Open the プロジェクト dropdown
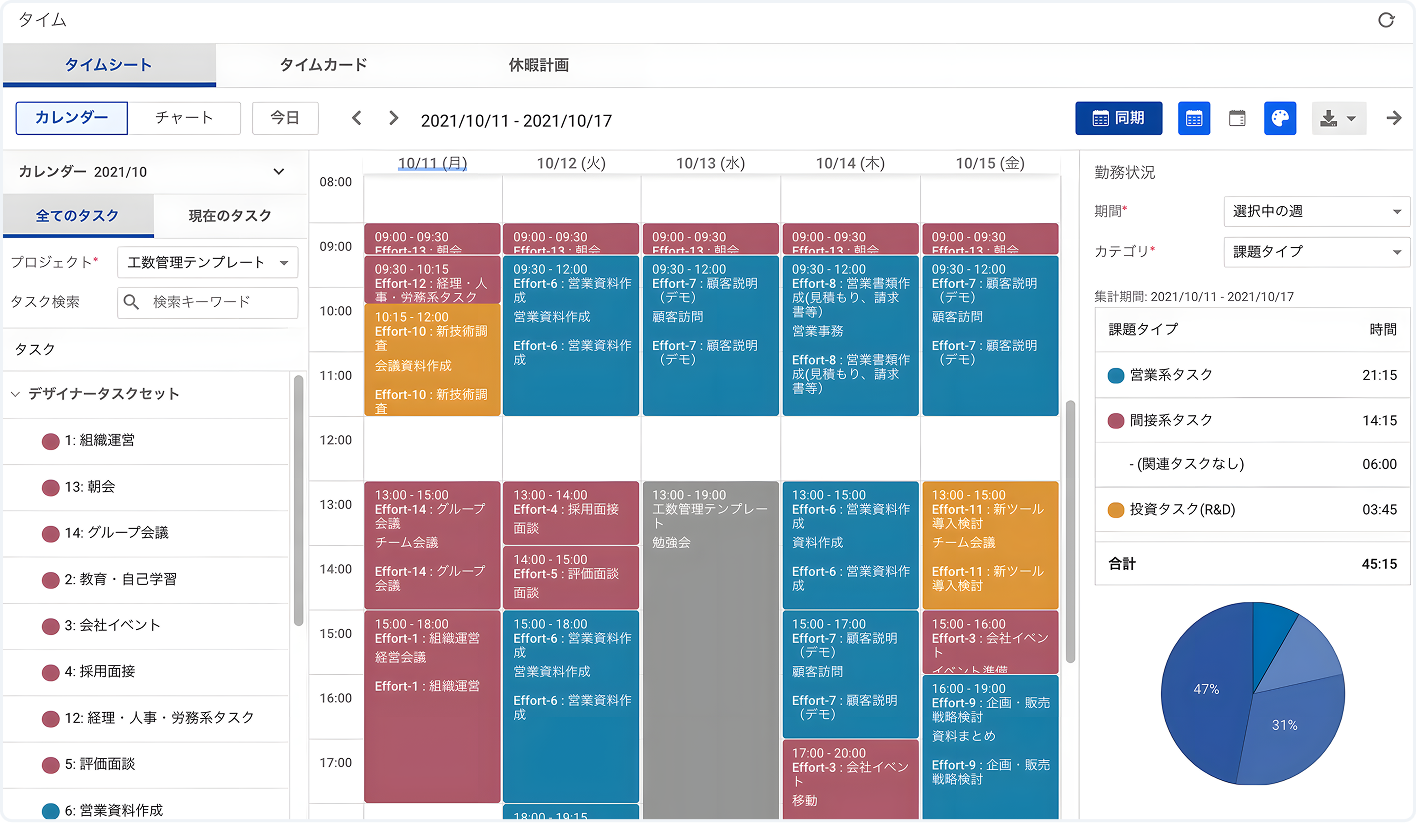This screenshot has width=1416, height=823. (208, 262)
